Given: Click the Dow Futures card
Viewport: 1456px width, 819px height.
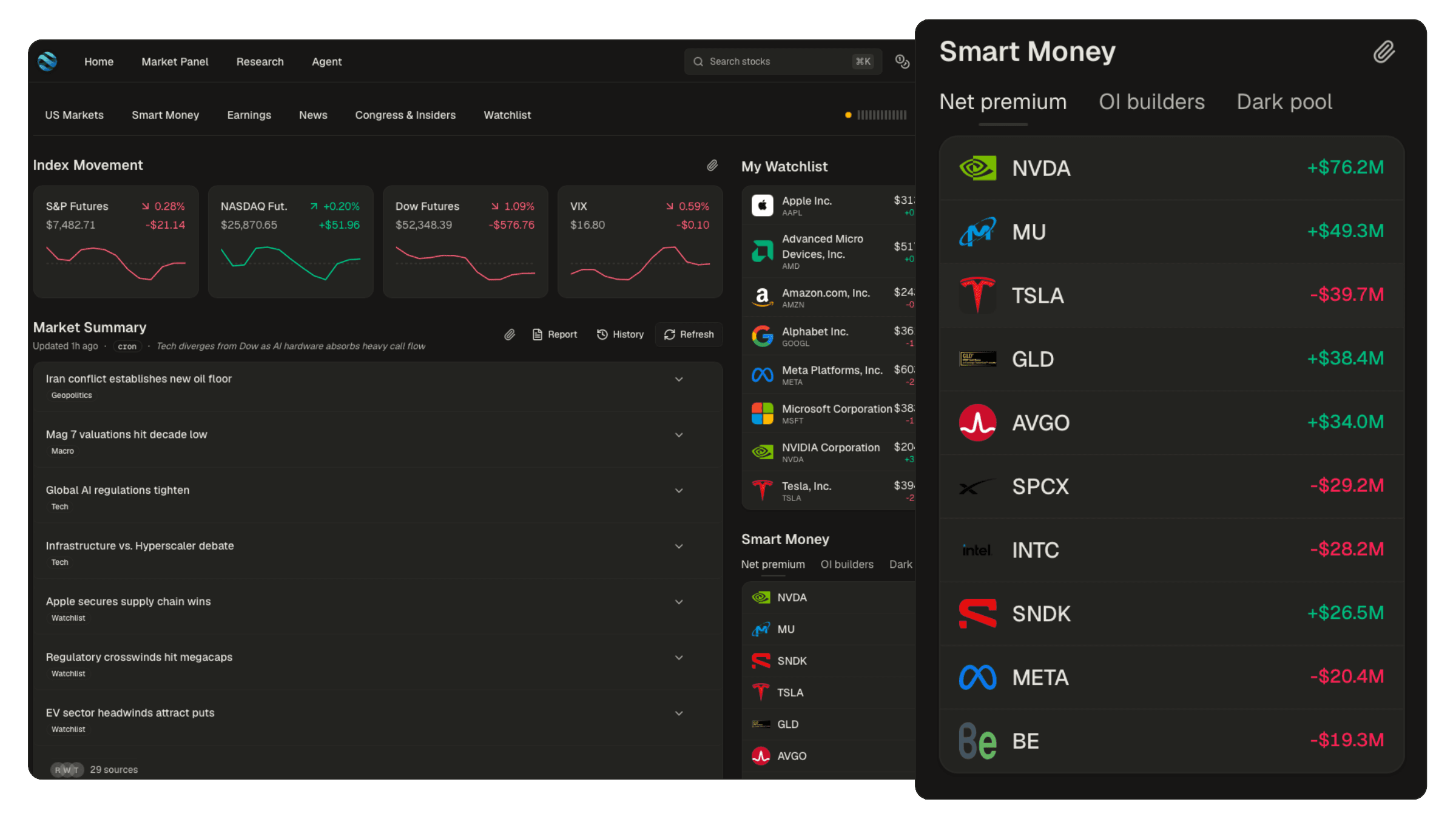Looking at the screenshot, I should (x=465, y=241).
